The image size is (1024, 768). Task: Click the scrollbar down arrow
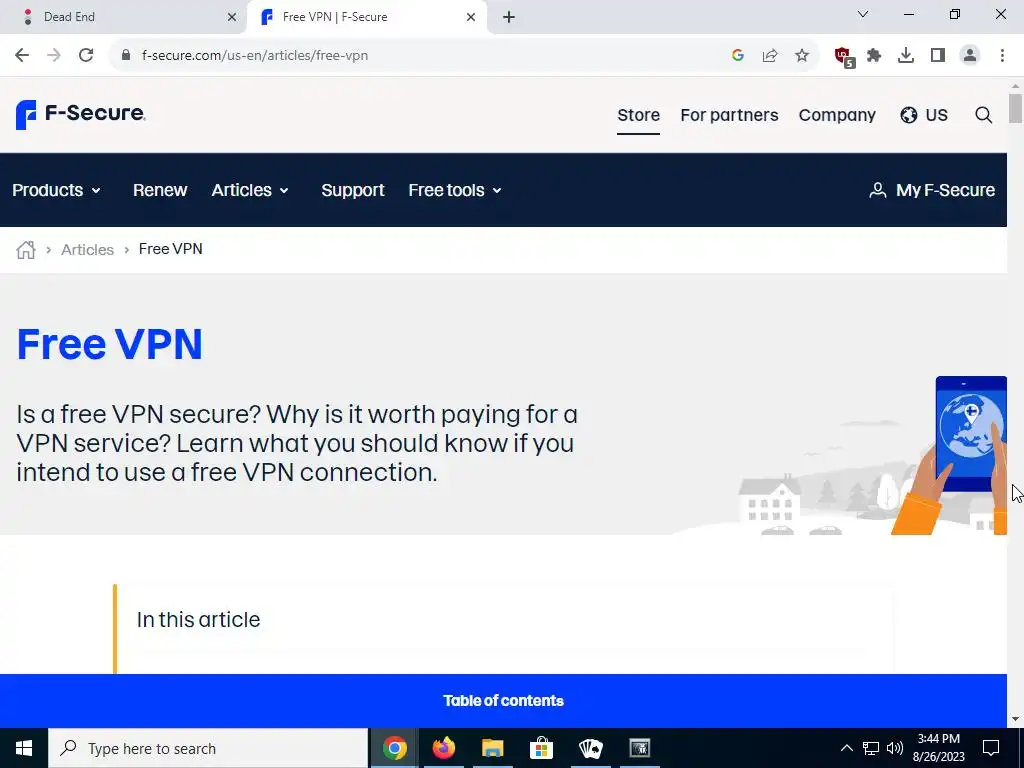pos(1015,719)
